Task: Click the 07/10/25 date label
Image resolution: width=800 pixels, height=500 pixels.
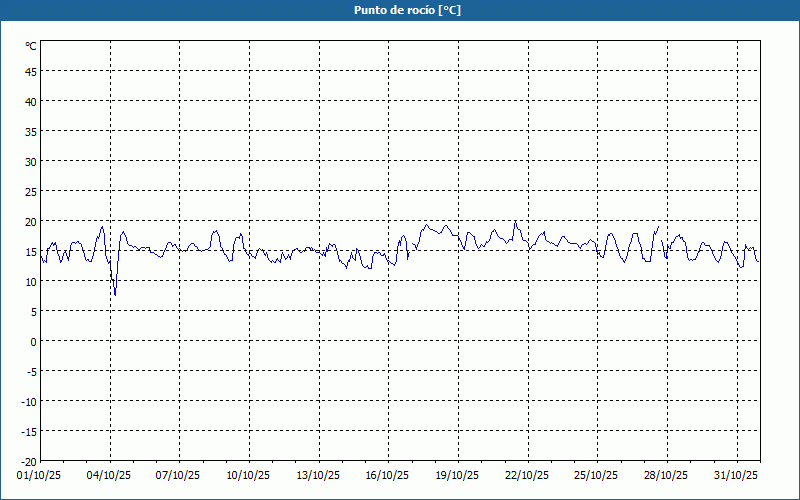Action: pos(179,475)
